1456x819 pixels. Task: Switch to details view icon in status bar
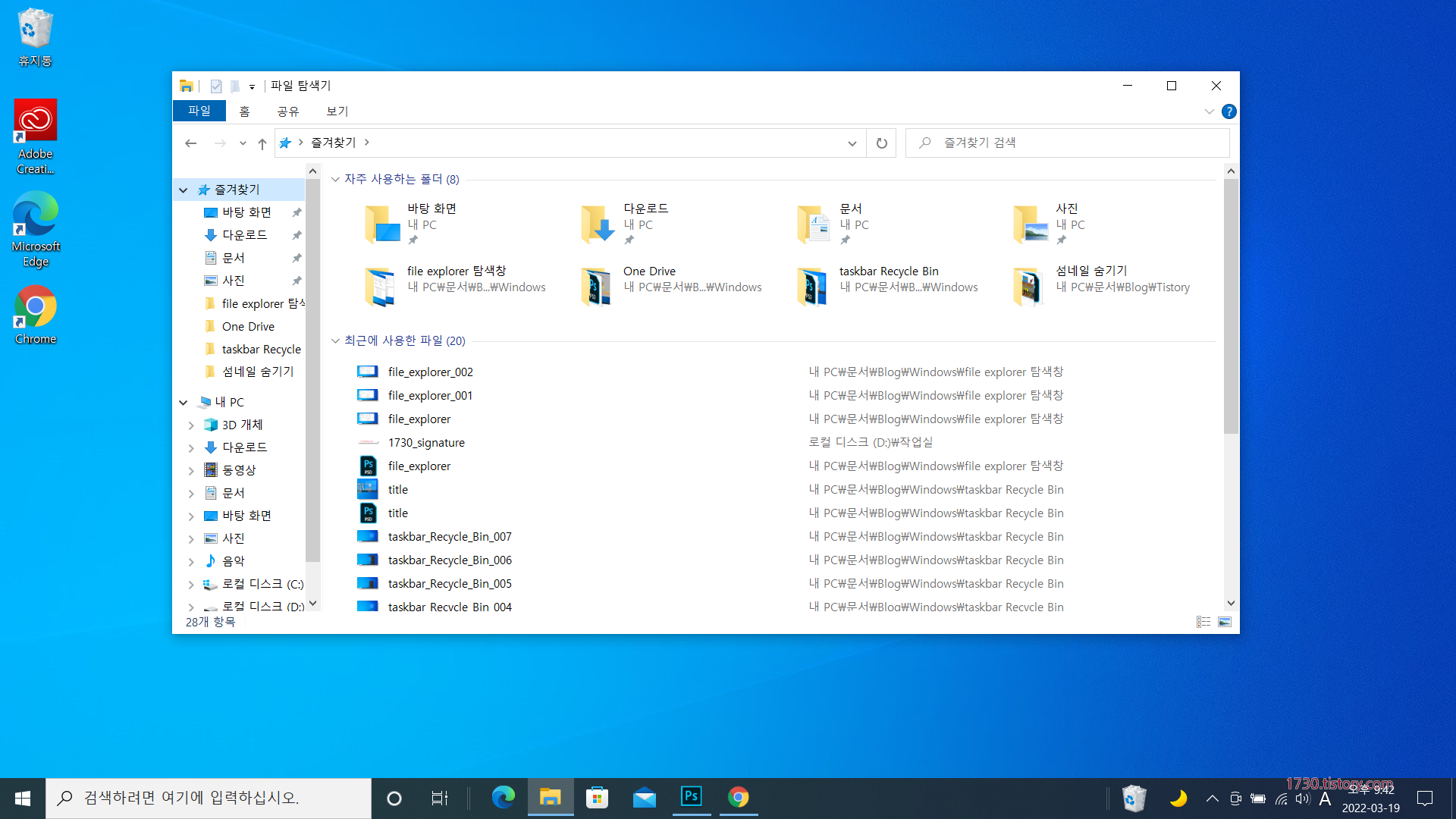point(1203,622)
